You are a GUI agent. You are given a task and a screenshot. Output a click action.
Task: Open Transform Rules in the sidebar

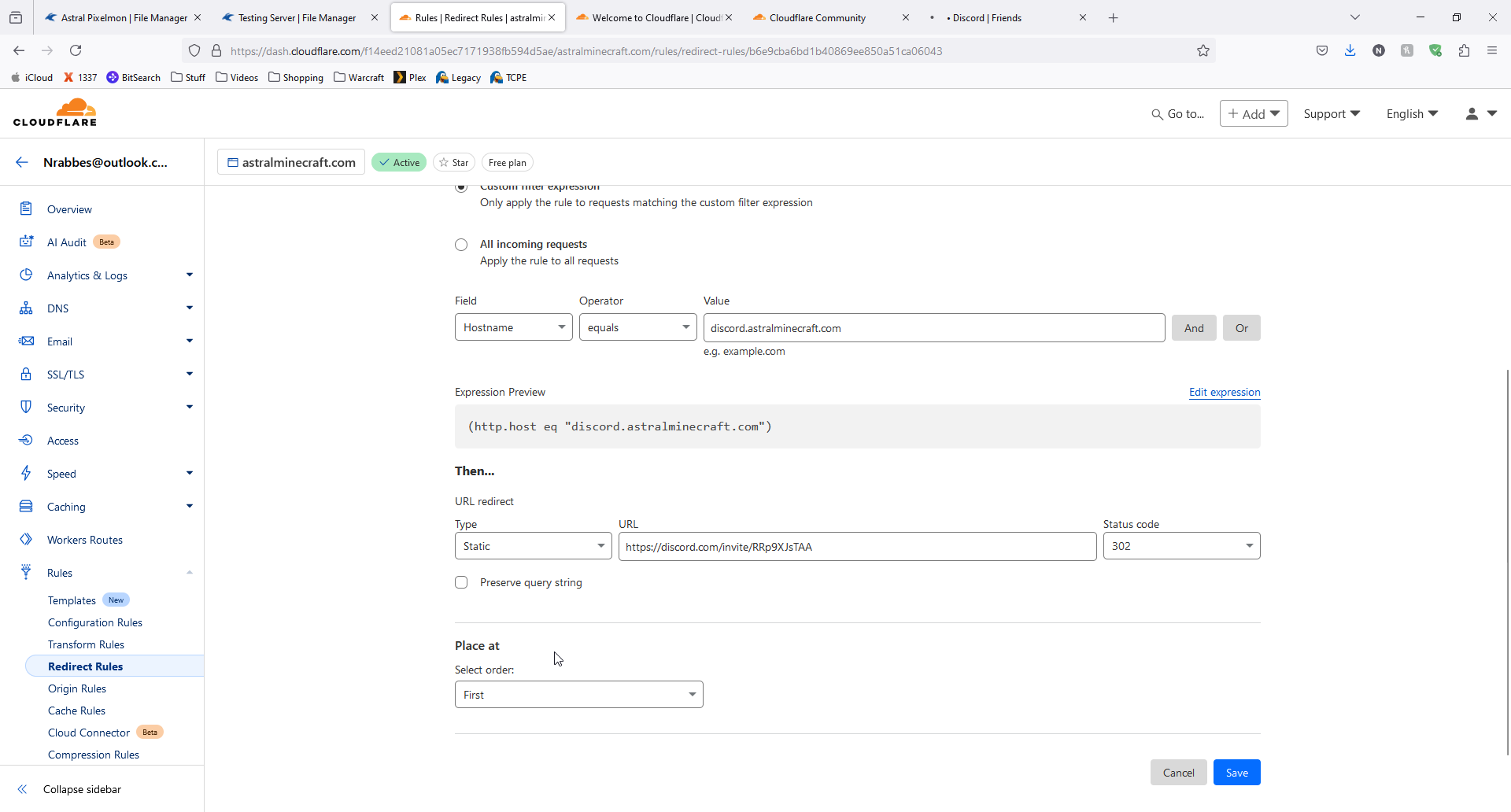point(86,644)
